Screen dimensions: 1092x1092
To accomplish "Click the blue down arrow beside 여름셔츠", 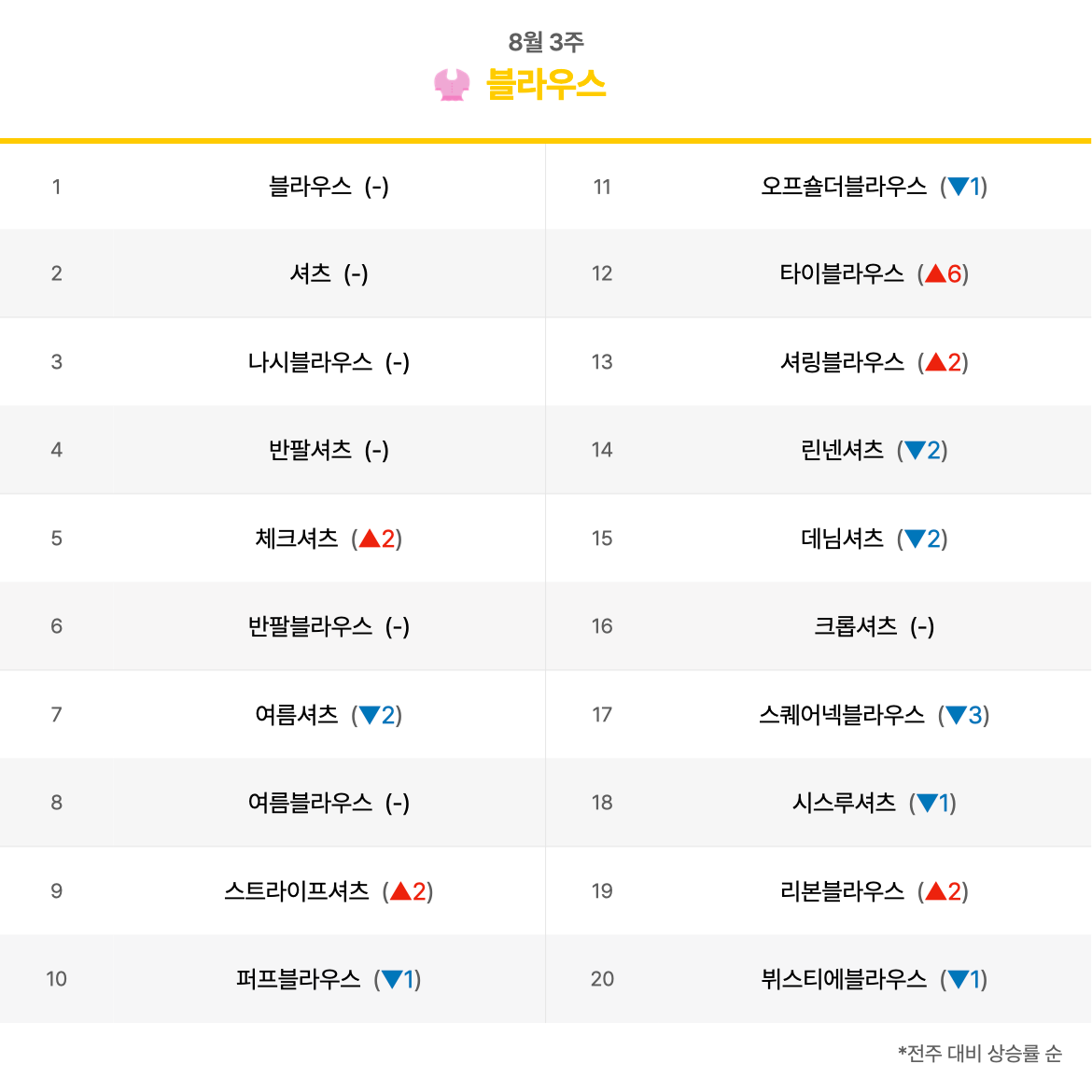I will [369, 715].
